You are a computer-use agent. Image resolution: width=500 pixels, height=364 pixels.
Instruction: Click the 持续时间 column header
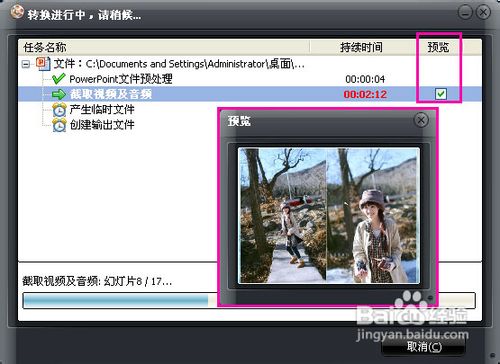[x=362, y=47]
